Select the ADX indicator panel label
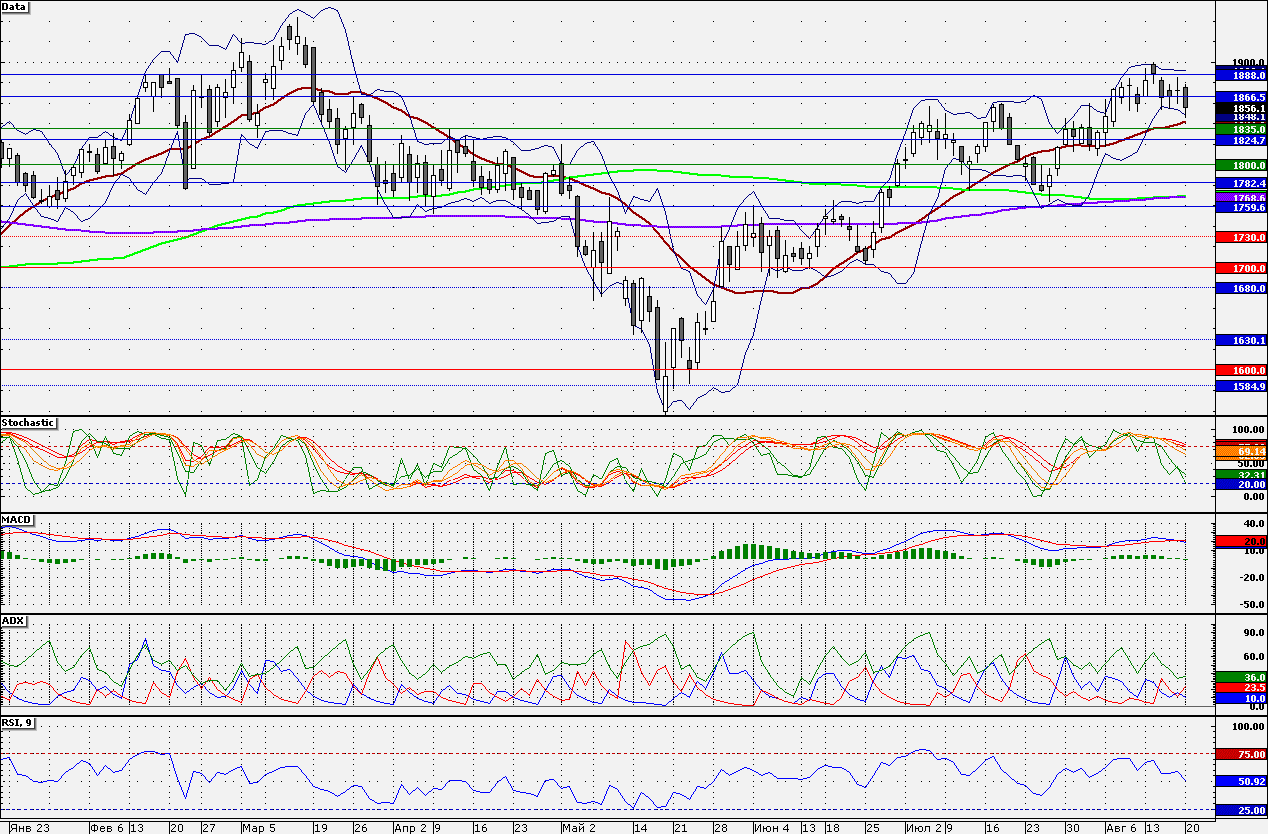1268x834 pixels. (x=14, y=621)
